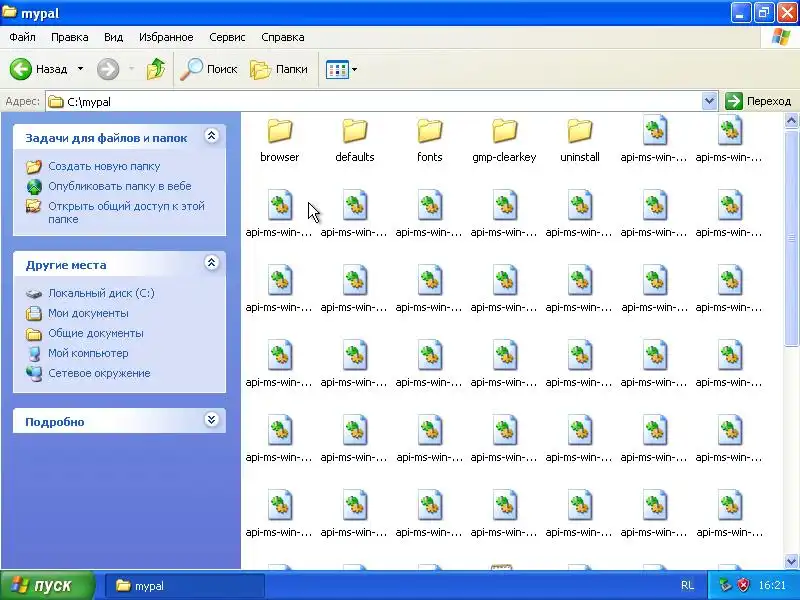Open Локальный диск (C:) link
The height and width of the screenshot is (600, 800).
[x=101, y=293]
